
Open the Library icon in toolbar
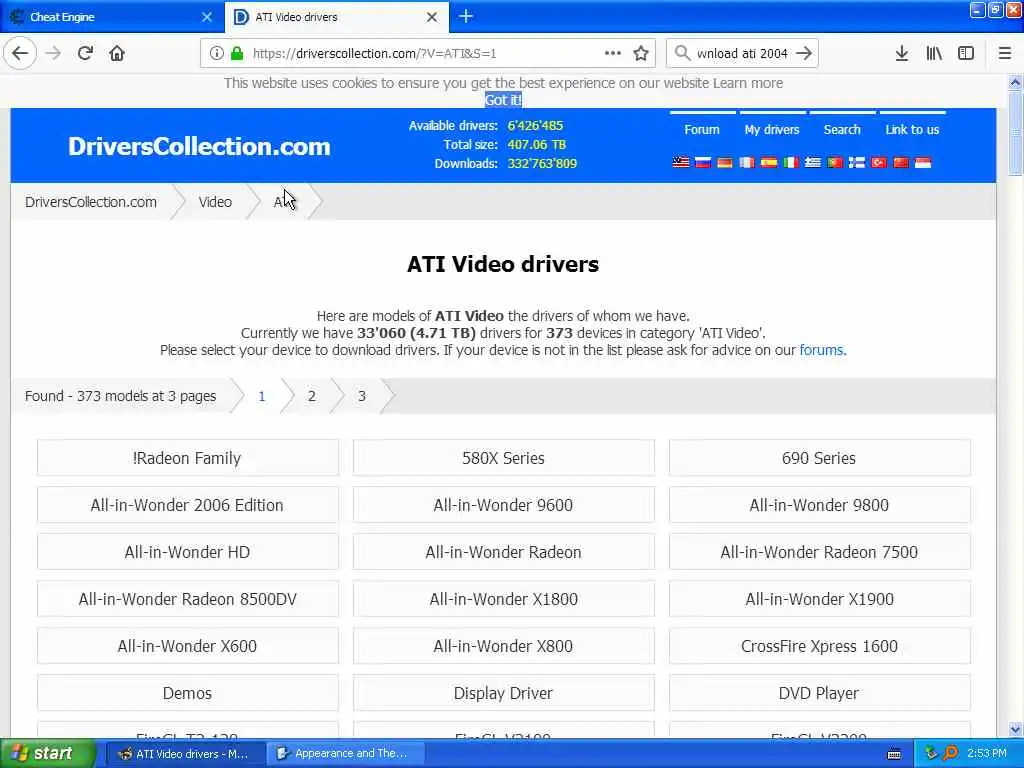coord(934,53)
